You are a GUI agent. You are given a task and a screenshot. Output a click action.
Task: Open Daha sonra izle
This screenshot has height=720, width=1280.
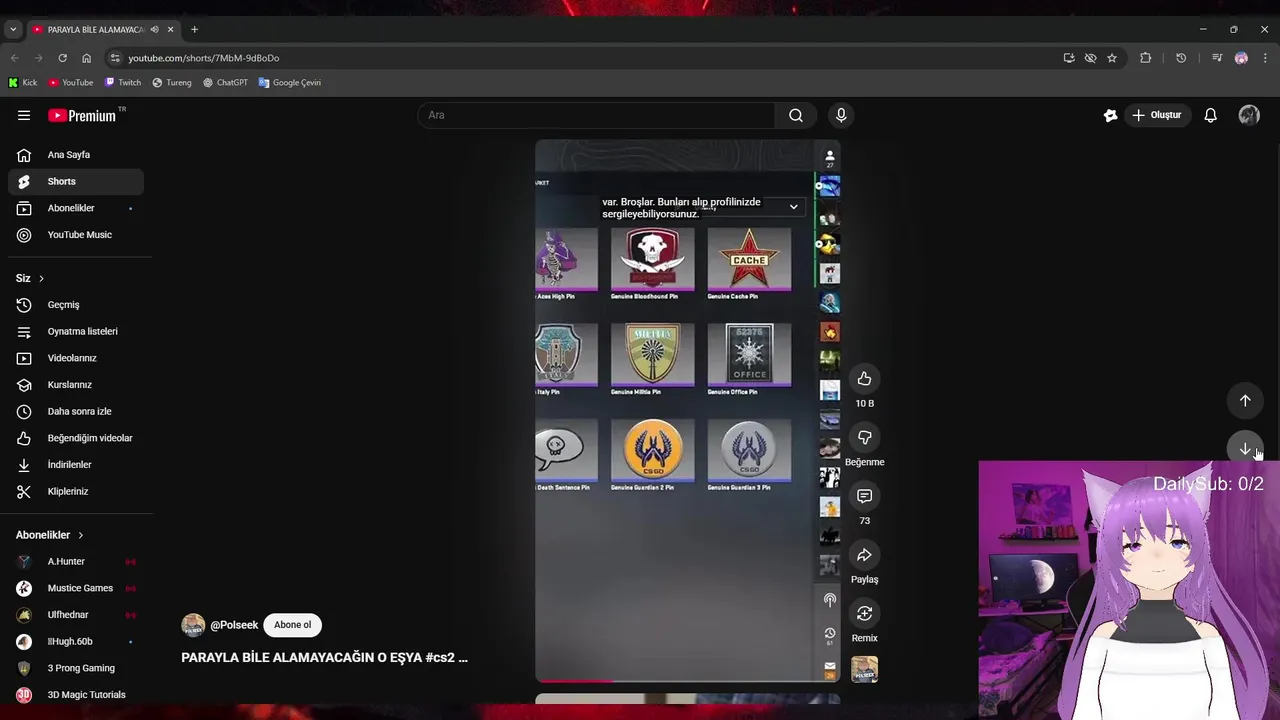click(x=76, y=411)
